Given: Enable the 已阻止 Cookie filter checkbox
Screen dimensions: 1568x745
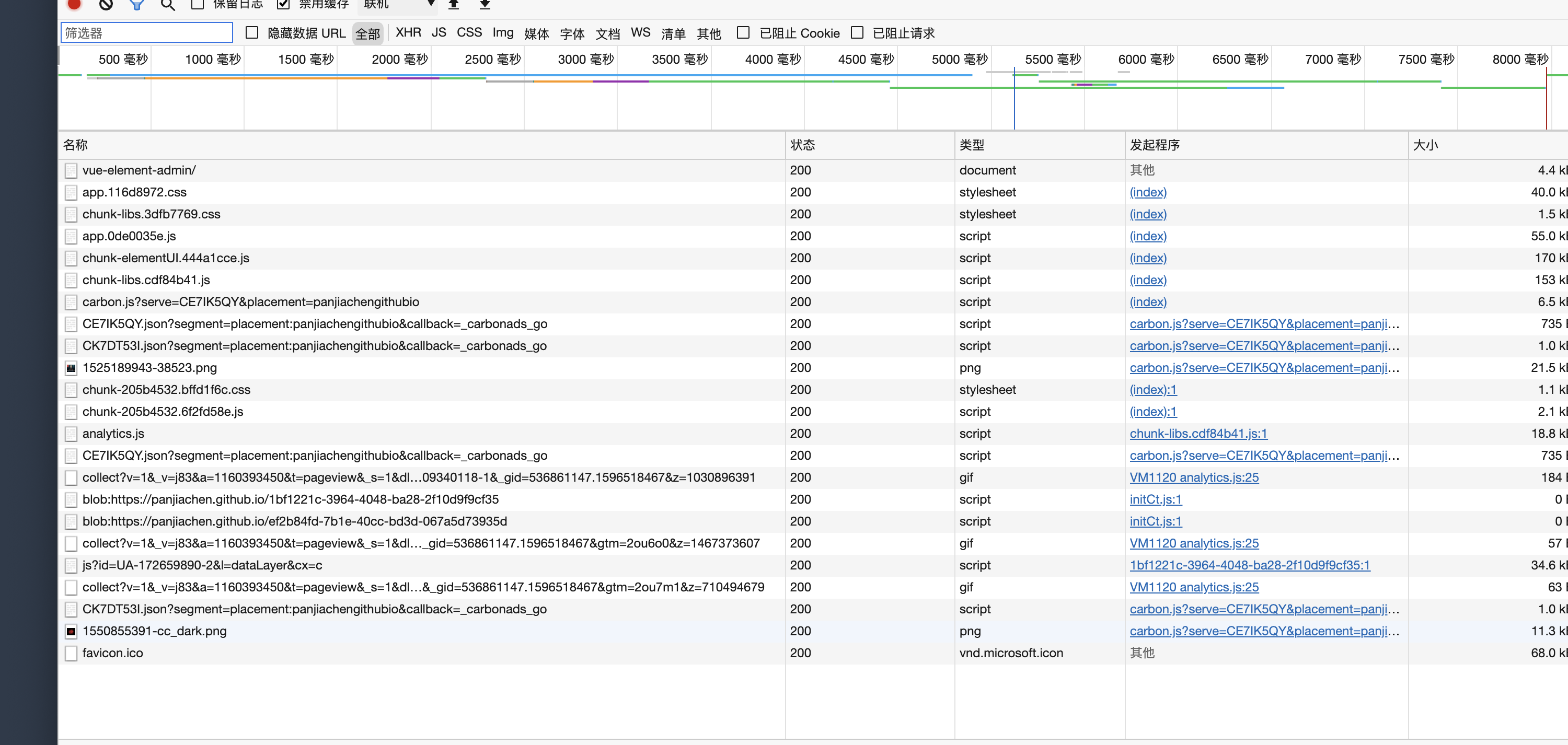Looking at the screenshot, I should (743, 32).
